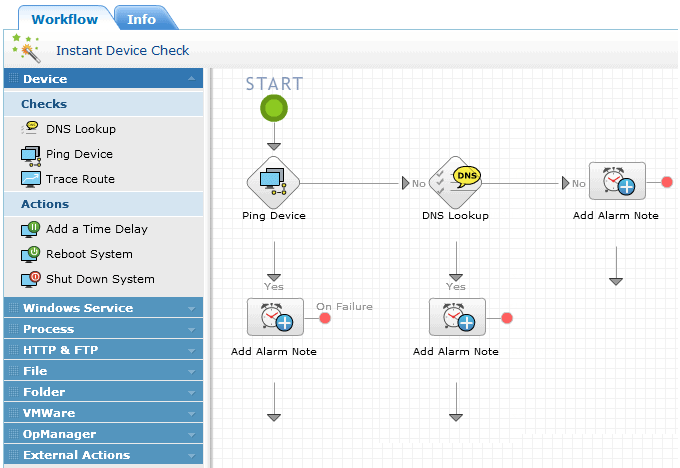Screen dimensions: 680x468
Task: Select the DNS Lookup diamond node on canvas
Action: point(455,183)
